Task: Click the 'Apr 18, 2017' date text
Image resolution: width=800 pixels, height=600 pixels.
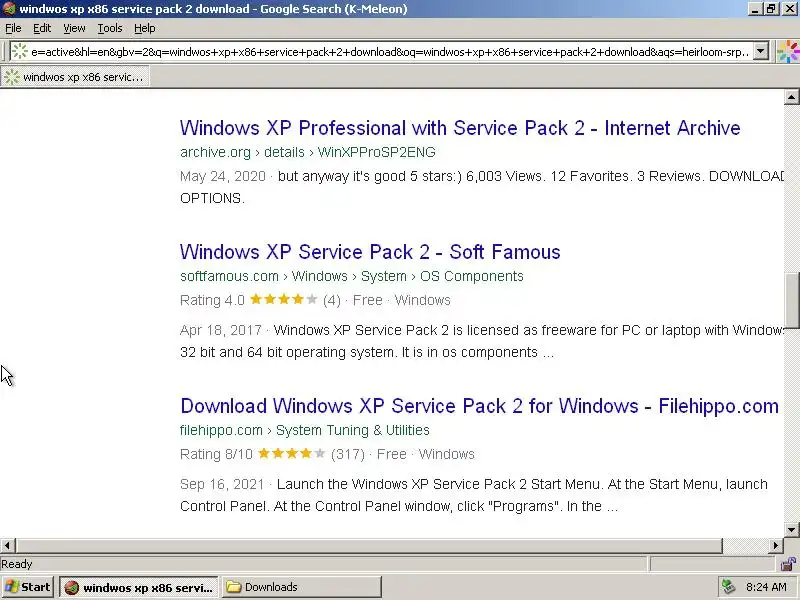Action: click(x=220, y=330)
